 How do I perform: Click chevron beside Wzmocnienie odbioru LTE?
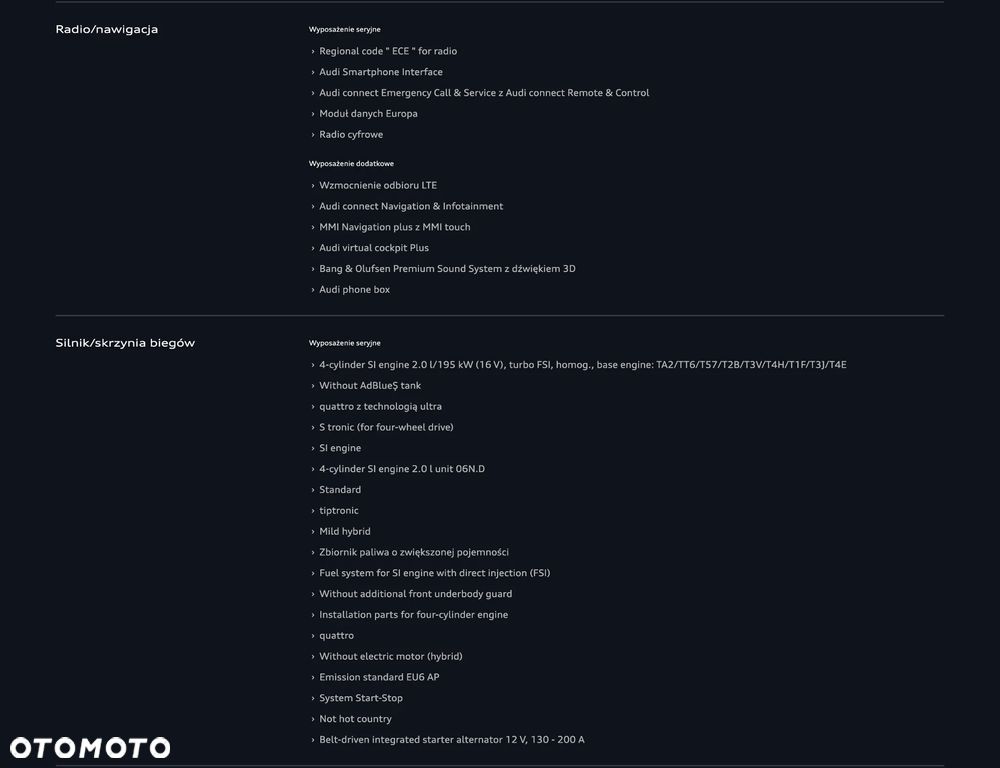coord(312,186)
